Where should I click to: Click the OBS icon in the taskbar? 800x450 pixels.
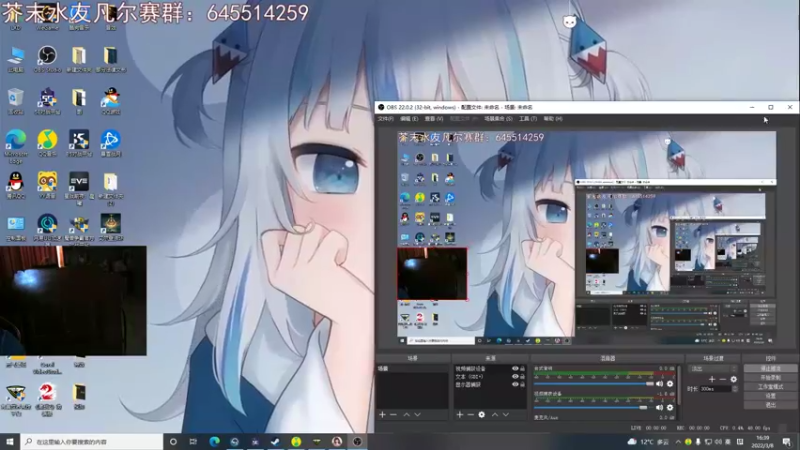point(357,441)
